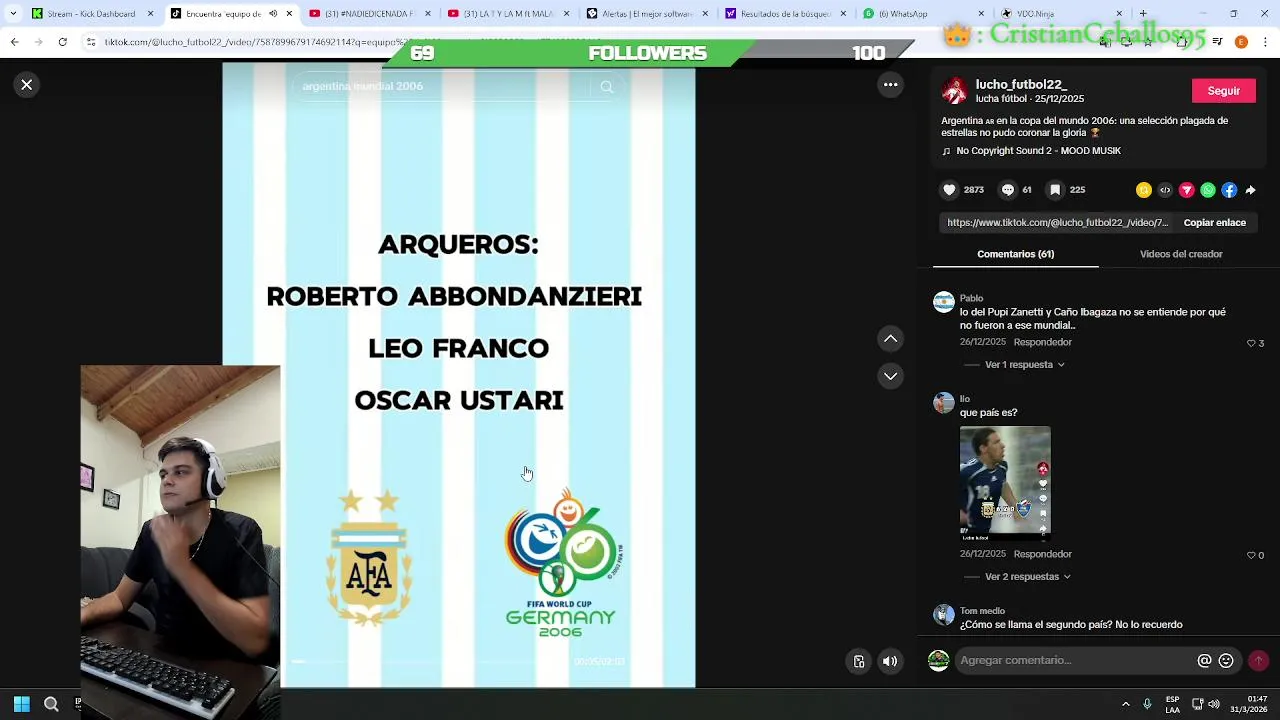This screenshot has height=720, width=1280.
Task: Open the emoji picker in comment box
Action: click(1226, 661)
